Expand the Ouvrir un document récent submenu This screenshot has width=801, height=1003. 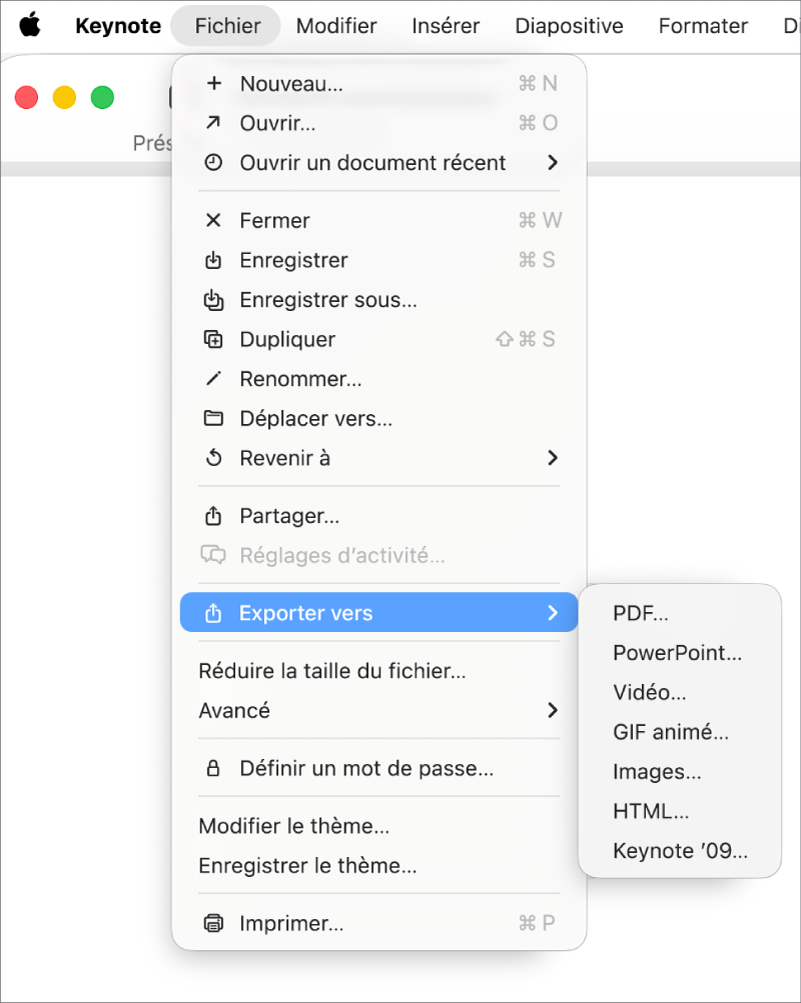[x=553, y=162]
